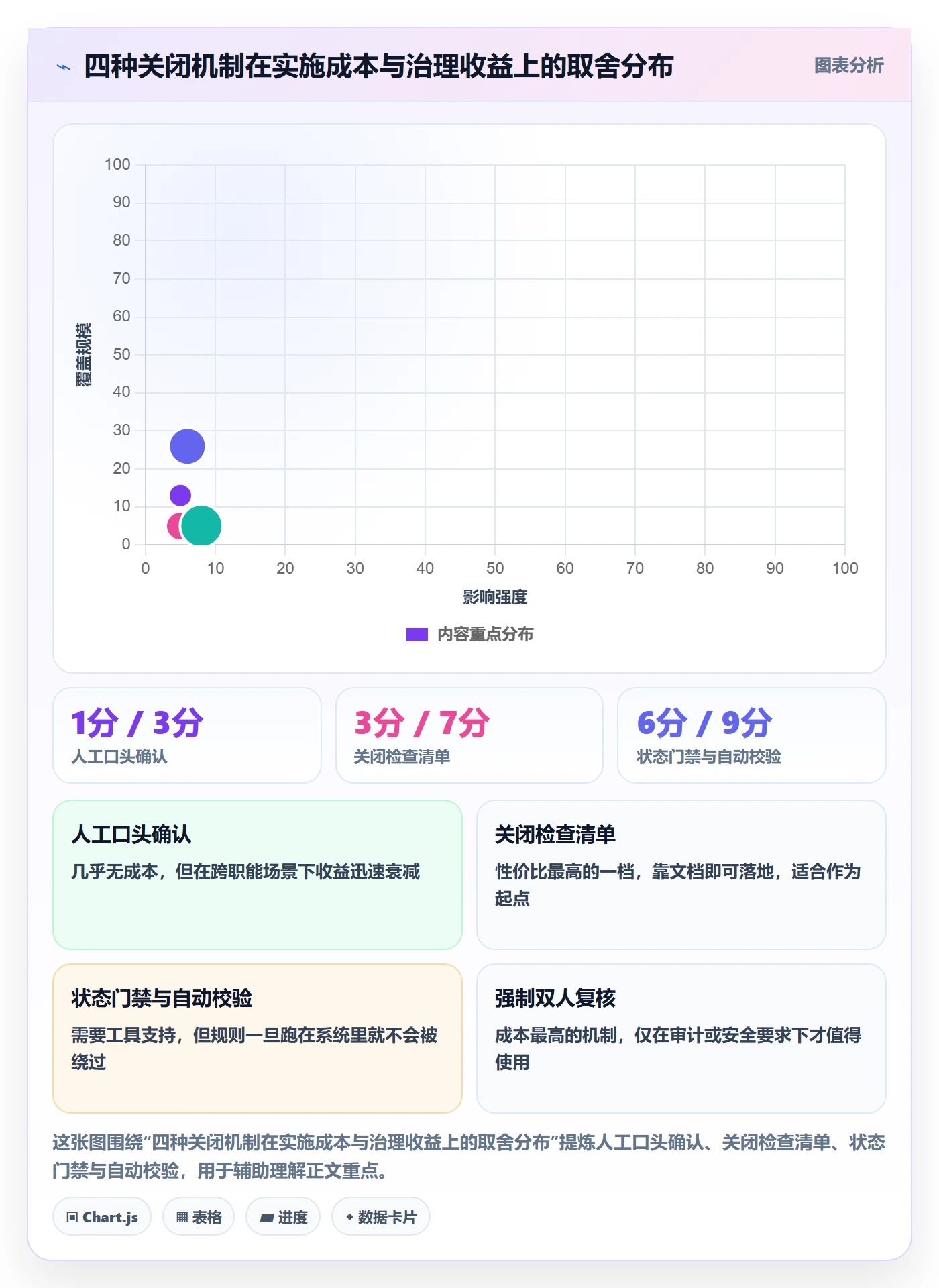This screenshot has height=1288, width=939.
Task: Click the description starting 需要工具支持
Action: point(254,1049)
